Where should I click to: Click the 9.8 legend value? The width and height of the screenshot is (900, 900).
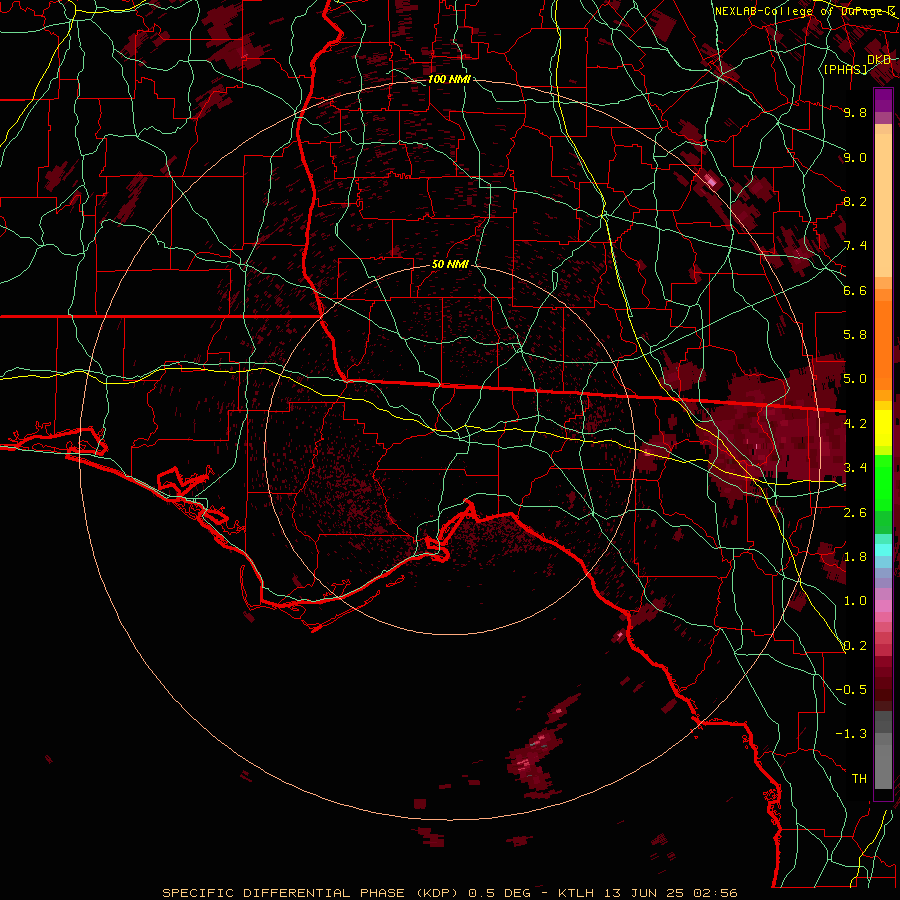pos(855,112)
